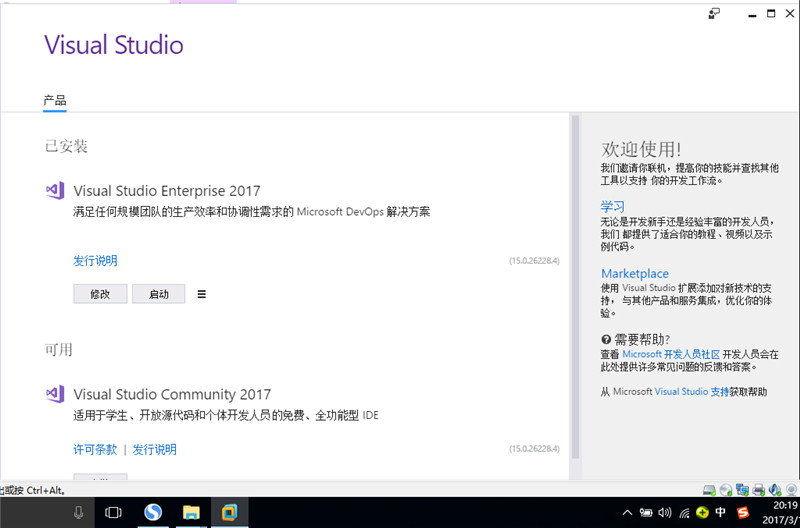
Task: Click the Visual Studio Enterprise 2017 title text
Action: (x=167, y=191)
